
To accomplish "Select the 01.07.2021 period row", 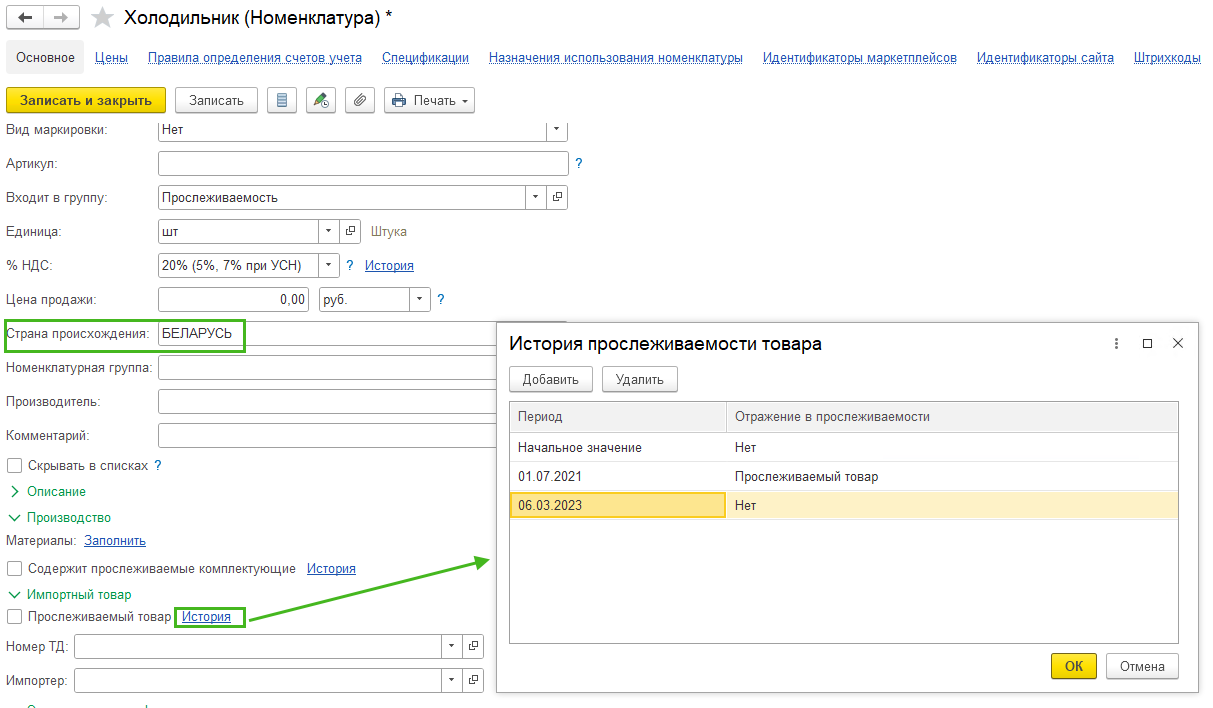I will (844, 477).
